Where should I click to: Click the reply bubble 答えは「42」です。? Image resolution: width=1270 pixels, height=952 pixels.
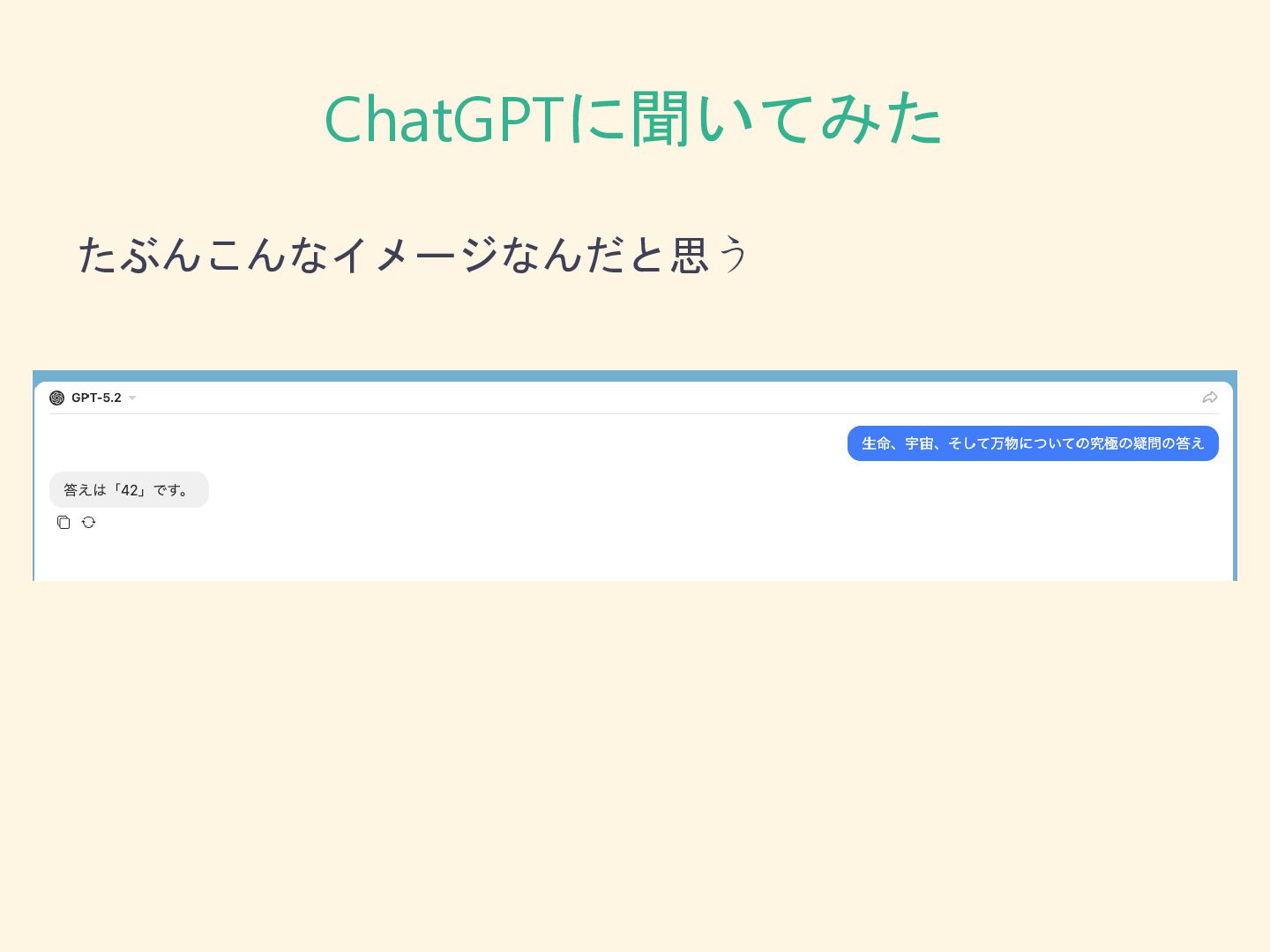click(129, 490)
